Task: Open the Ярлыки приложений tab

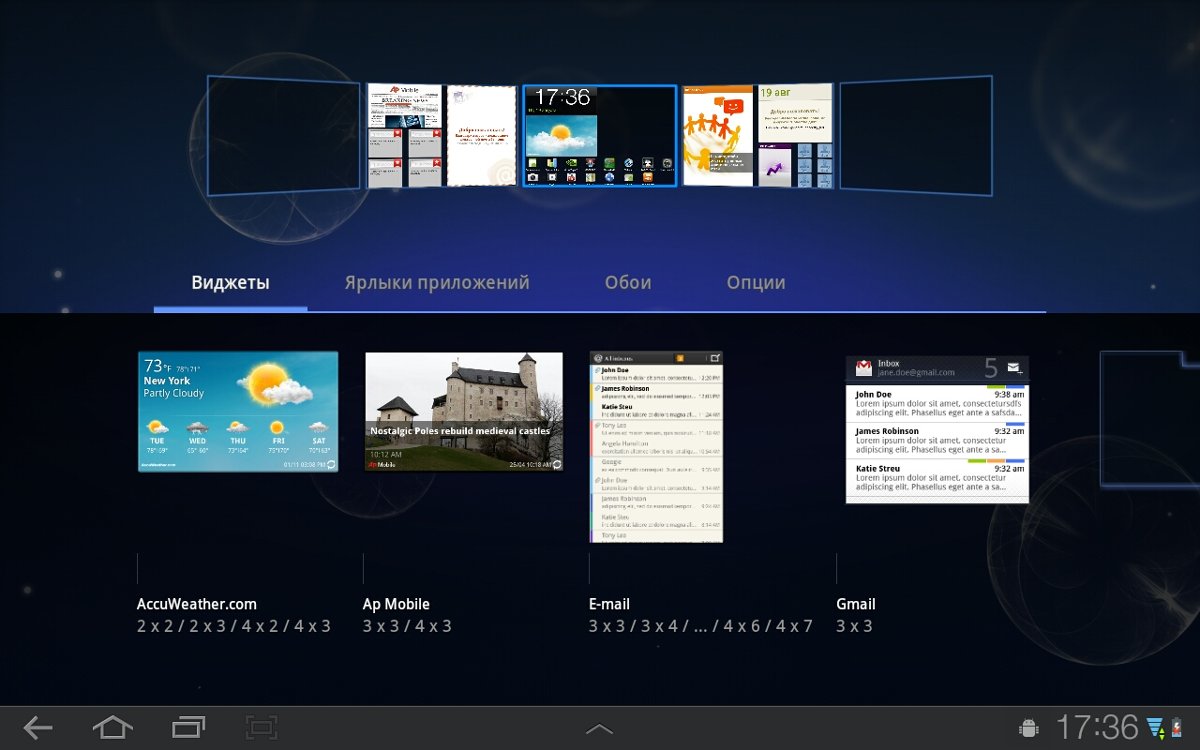Action: 437,283
